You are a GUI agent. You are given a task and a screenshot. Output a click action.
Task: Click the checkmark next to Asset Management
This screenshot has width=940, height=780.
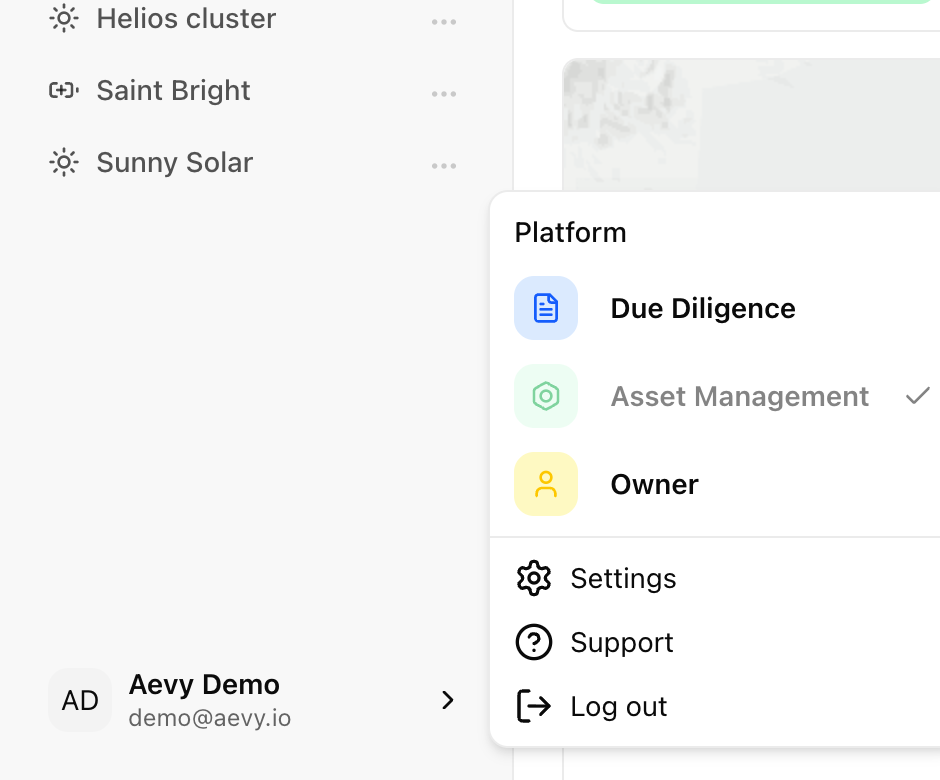(917, 396)
